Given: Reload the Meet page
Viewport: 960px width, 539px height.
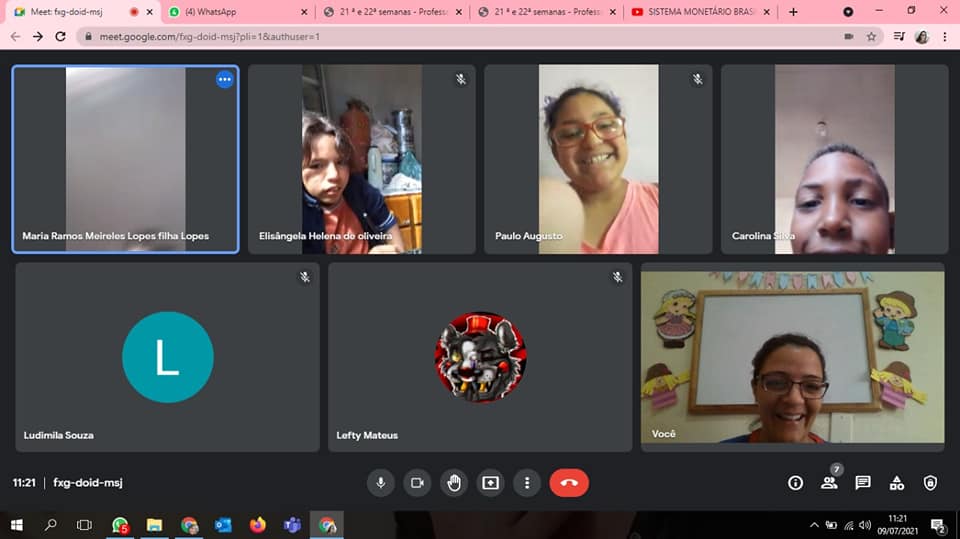Looking at the screenshot, I should tap(60, 37).
